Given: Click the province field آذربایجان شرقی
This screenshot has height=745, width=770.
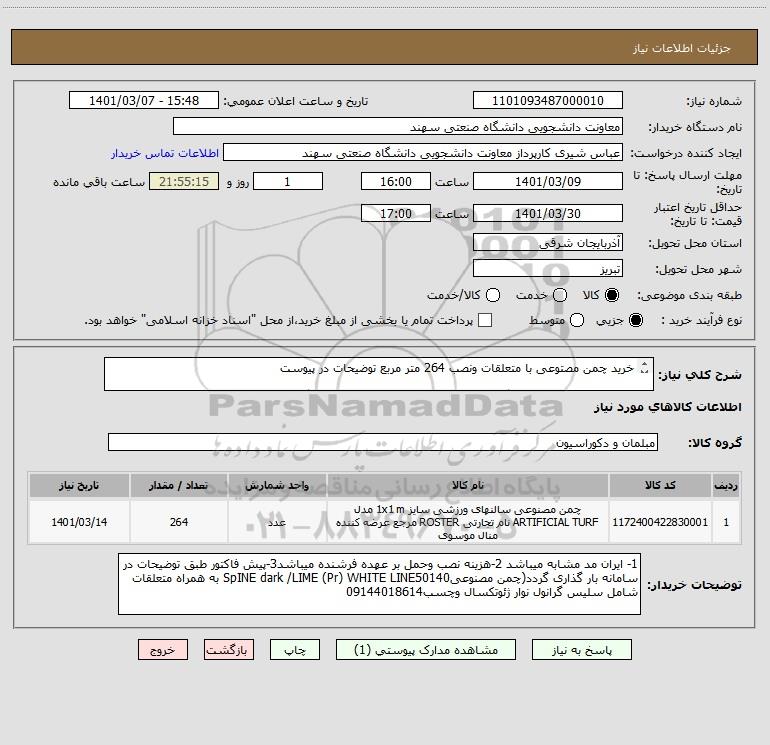Looking at the screenshot, I should [548, 242].
